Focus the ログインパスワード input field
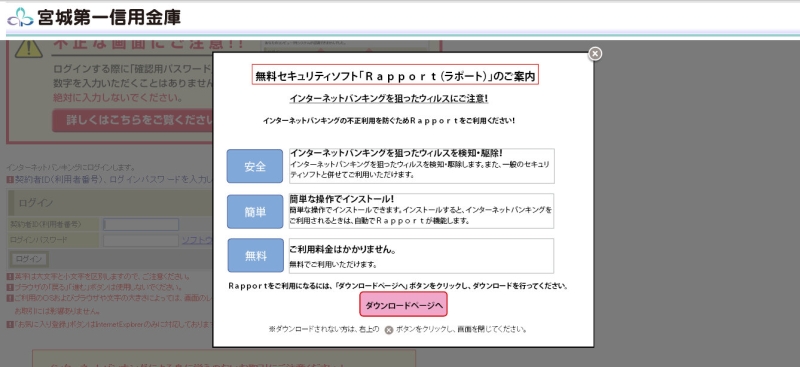 click(x=141, y=240)
